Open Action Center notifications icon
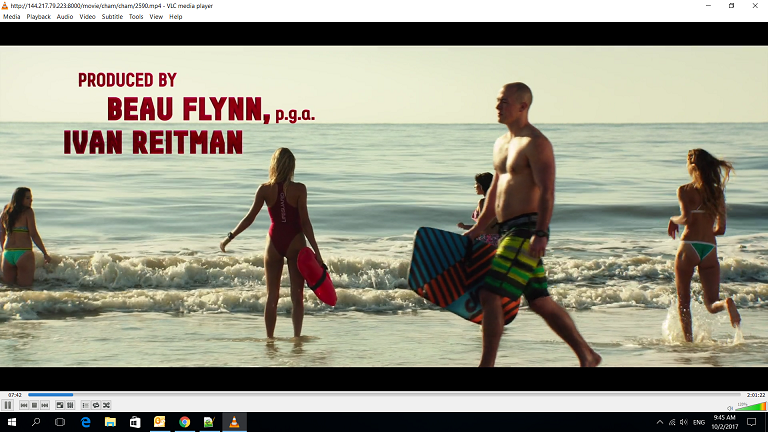The image size is (768, 432). (x=752, y=422)
